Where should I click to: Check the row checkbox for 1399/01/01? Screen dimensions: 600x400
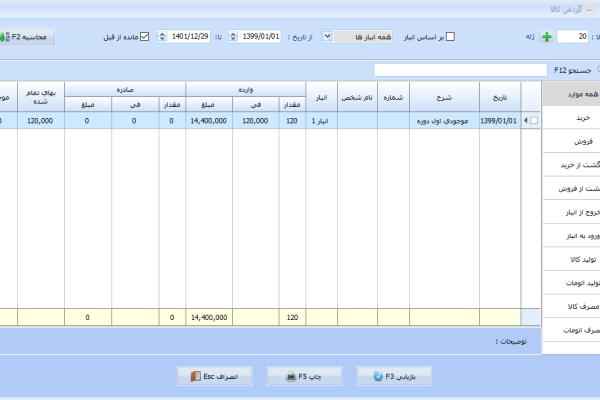point(534,121)
